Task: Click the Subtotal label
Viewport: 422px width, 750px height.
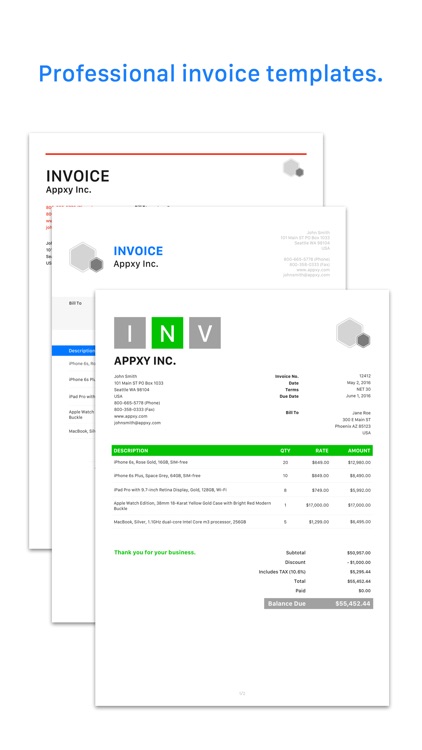Action: pos(296,553)
